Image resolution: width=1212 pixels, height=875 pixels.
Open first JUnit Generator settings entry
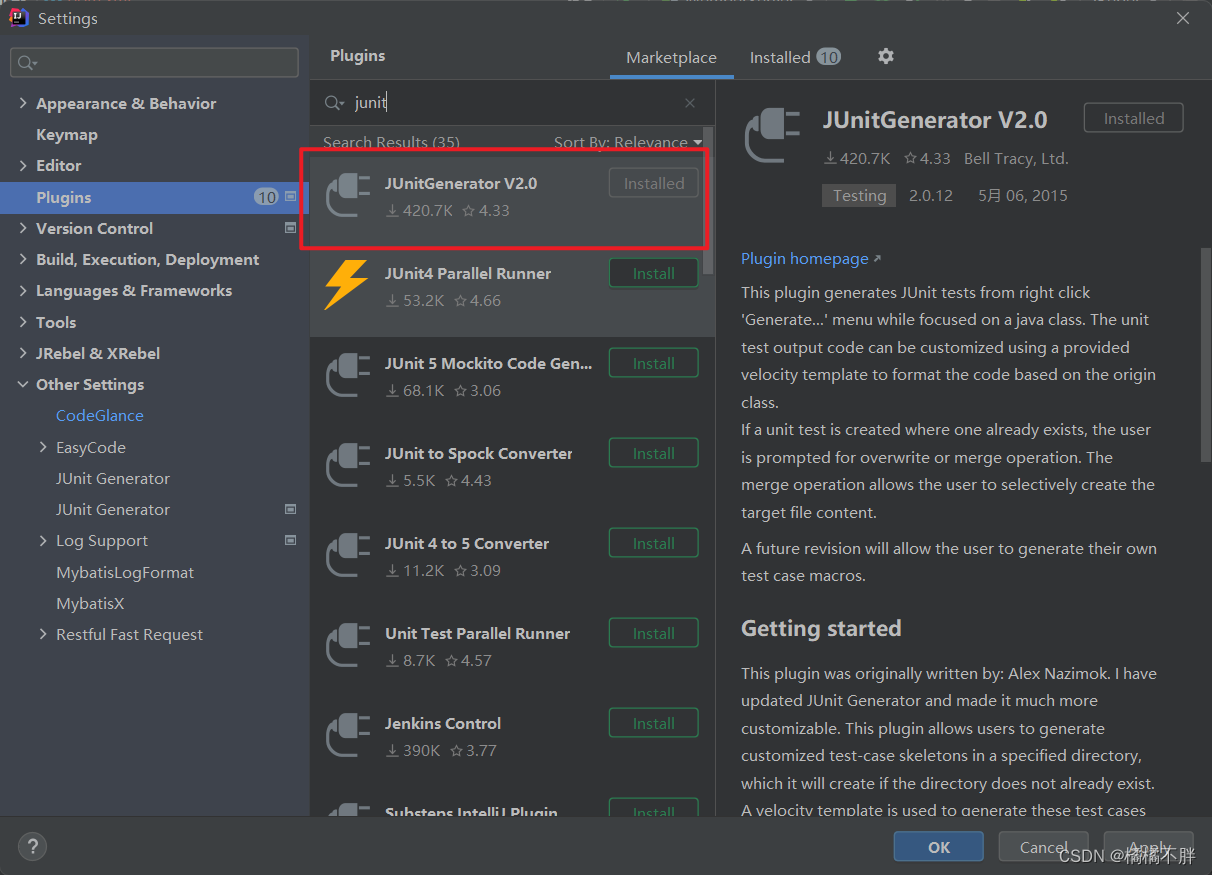pyautogui.click(x=113, y=478)
